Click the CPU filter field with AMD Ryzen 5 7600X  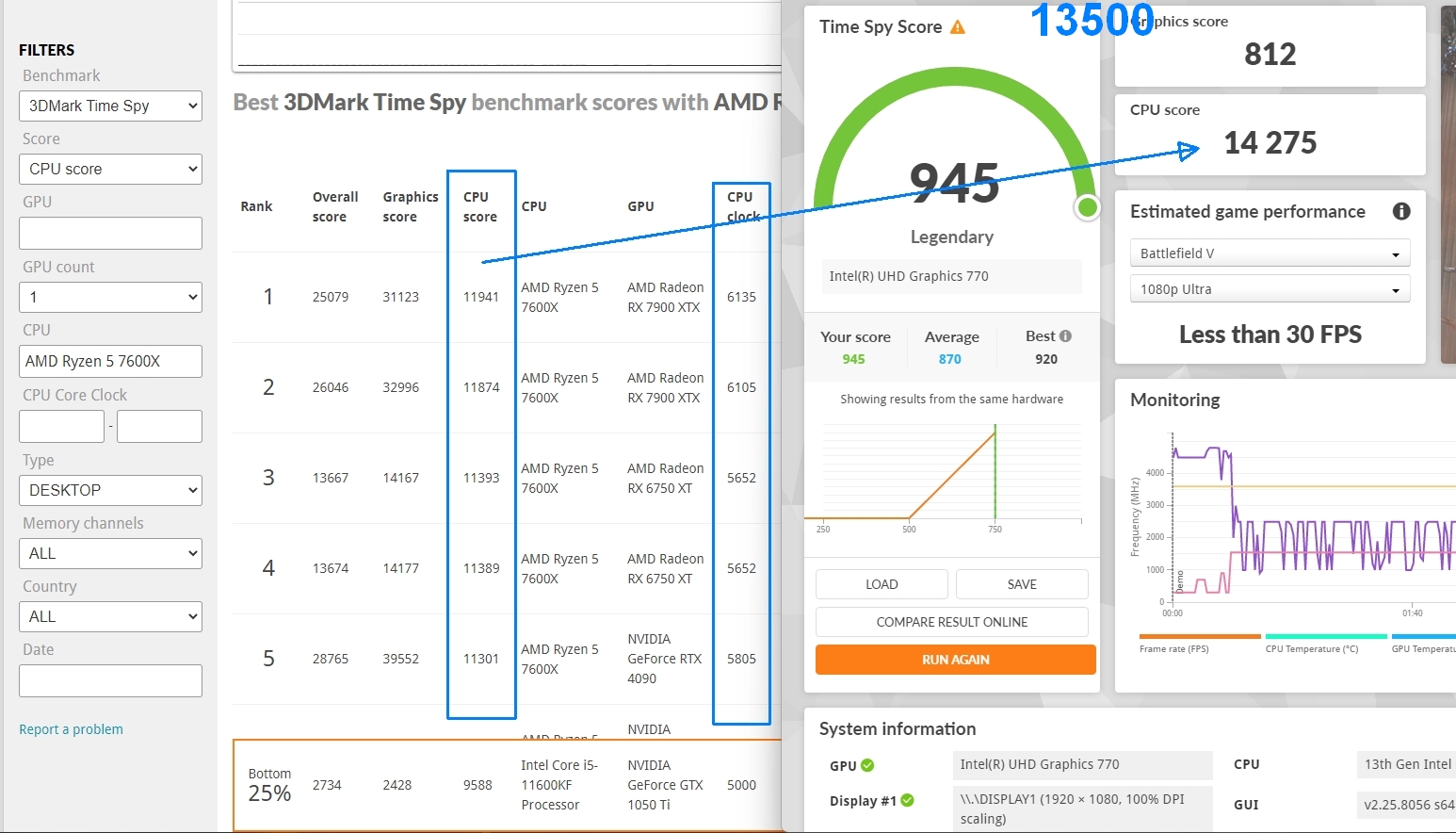coord(110,361)
